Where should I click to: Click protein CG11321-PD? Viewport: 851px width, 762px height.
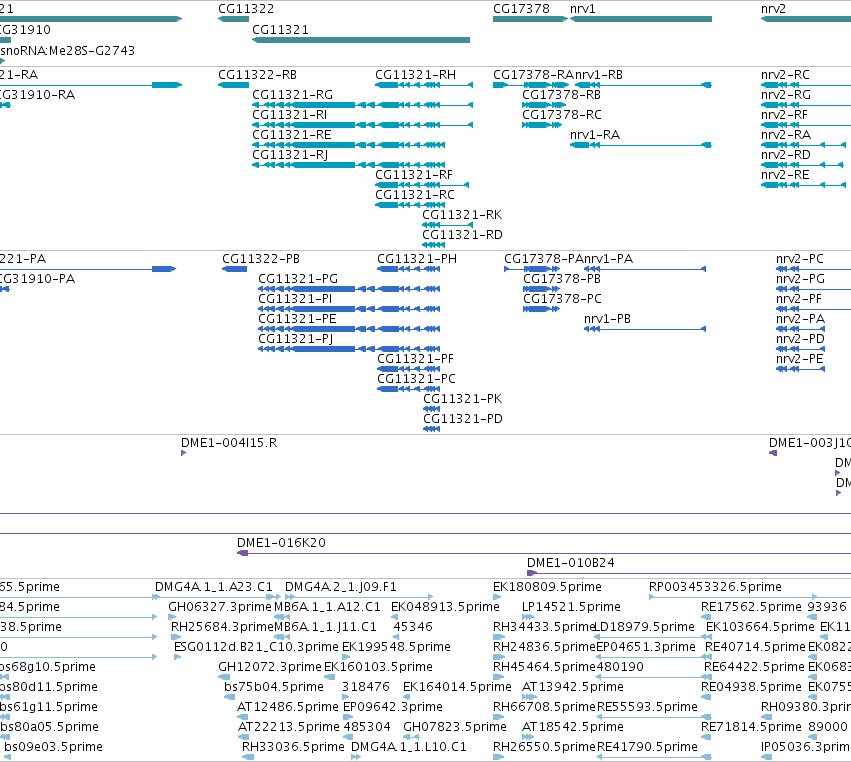coord(463,420)
